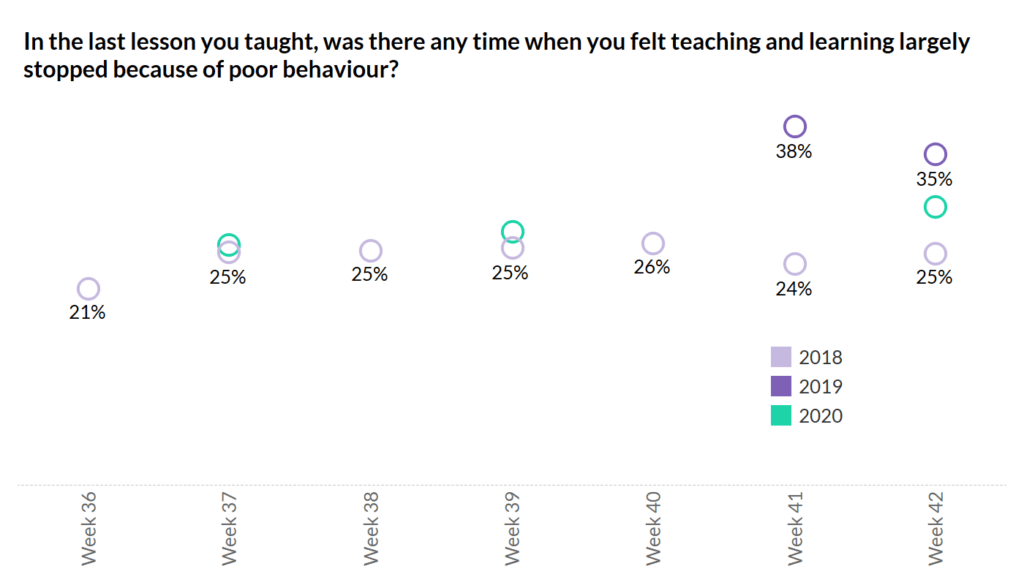Select the 2018 marker at Week 42
1024x585 pixels.
tap(935, 254)
